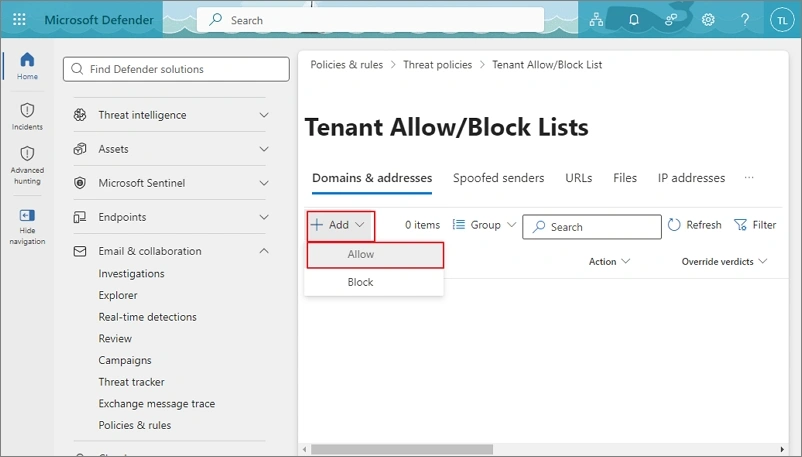This screenshot has width=802, height=457.
Task: Choose Block from the Add menu
Action: click(x=375, y=282)
